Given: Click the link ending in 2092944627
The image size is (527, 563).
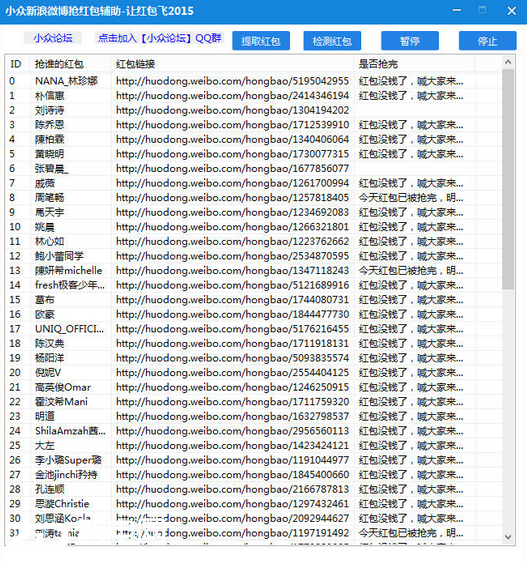Looking at the screenshot, I should coord(232,518).
